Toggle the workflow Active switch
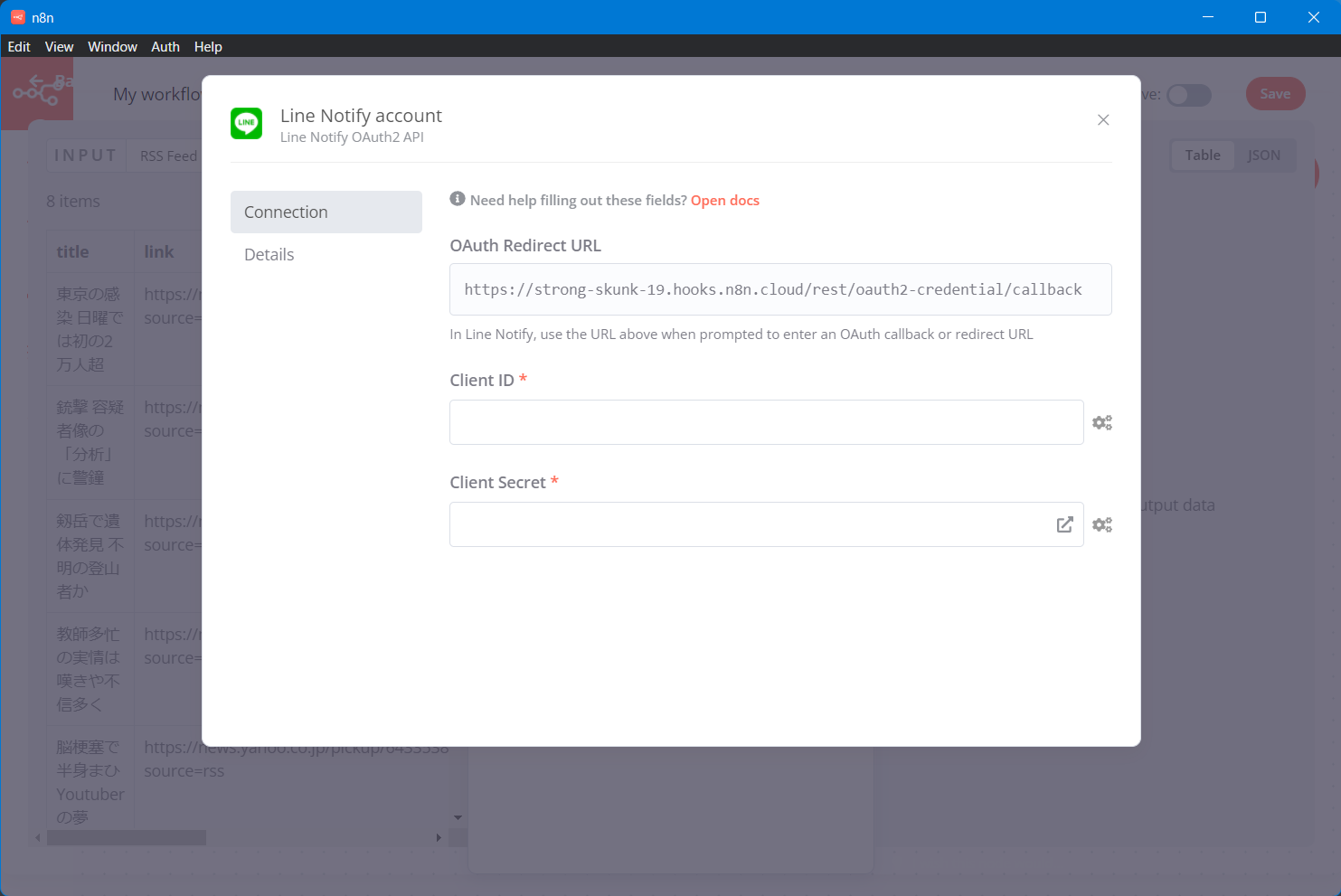The width and height of the screenshot is (1341, 896). tap(1188, 95)
